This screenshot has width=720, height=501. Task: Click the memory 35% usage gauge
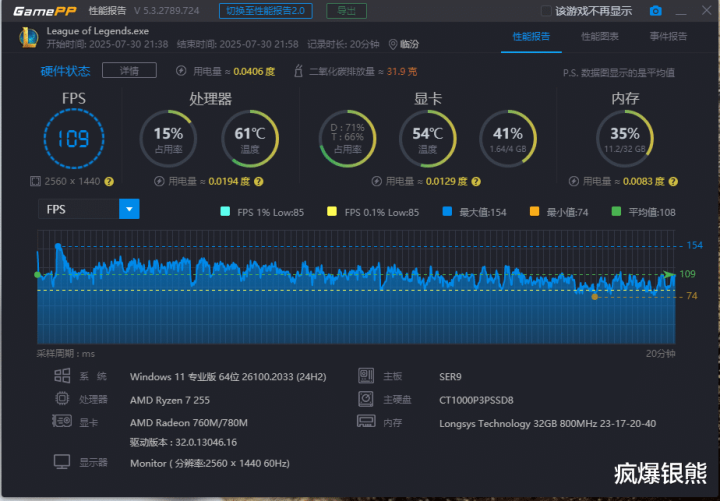click(625, 138)
